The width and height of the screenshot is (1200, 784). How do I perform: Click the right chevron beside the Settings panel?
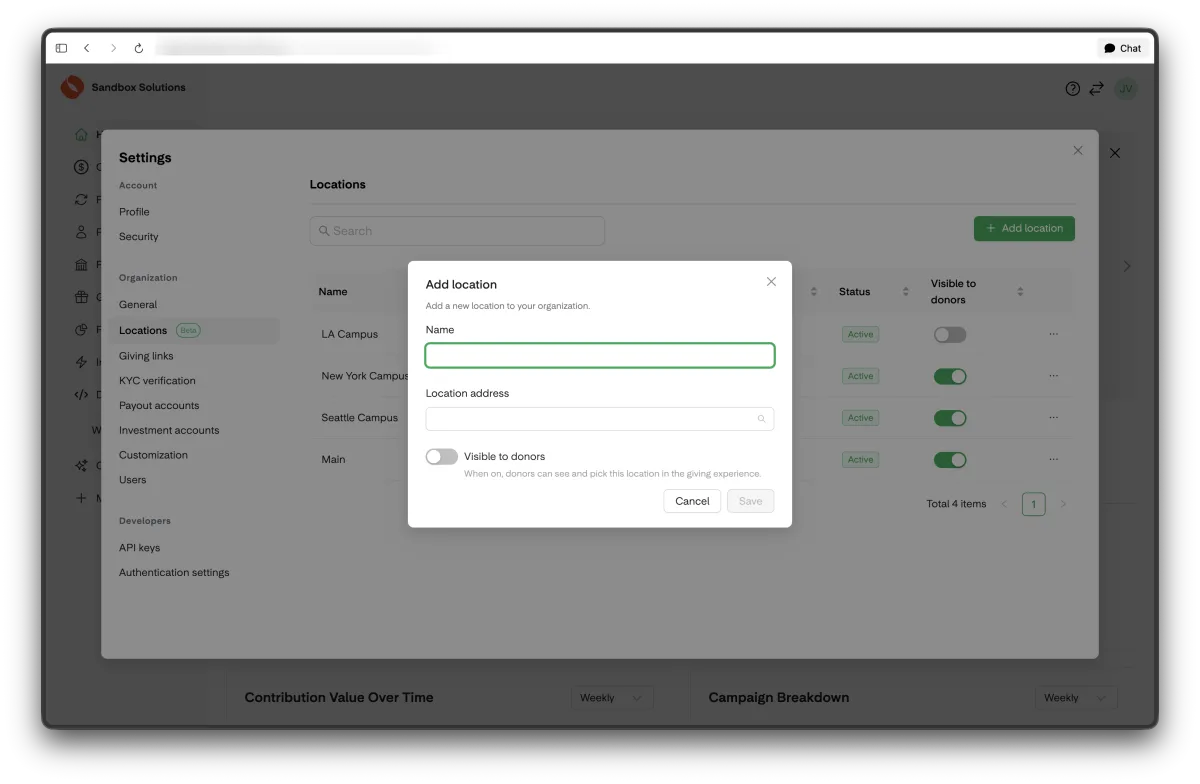(x=1127, y=266)
